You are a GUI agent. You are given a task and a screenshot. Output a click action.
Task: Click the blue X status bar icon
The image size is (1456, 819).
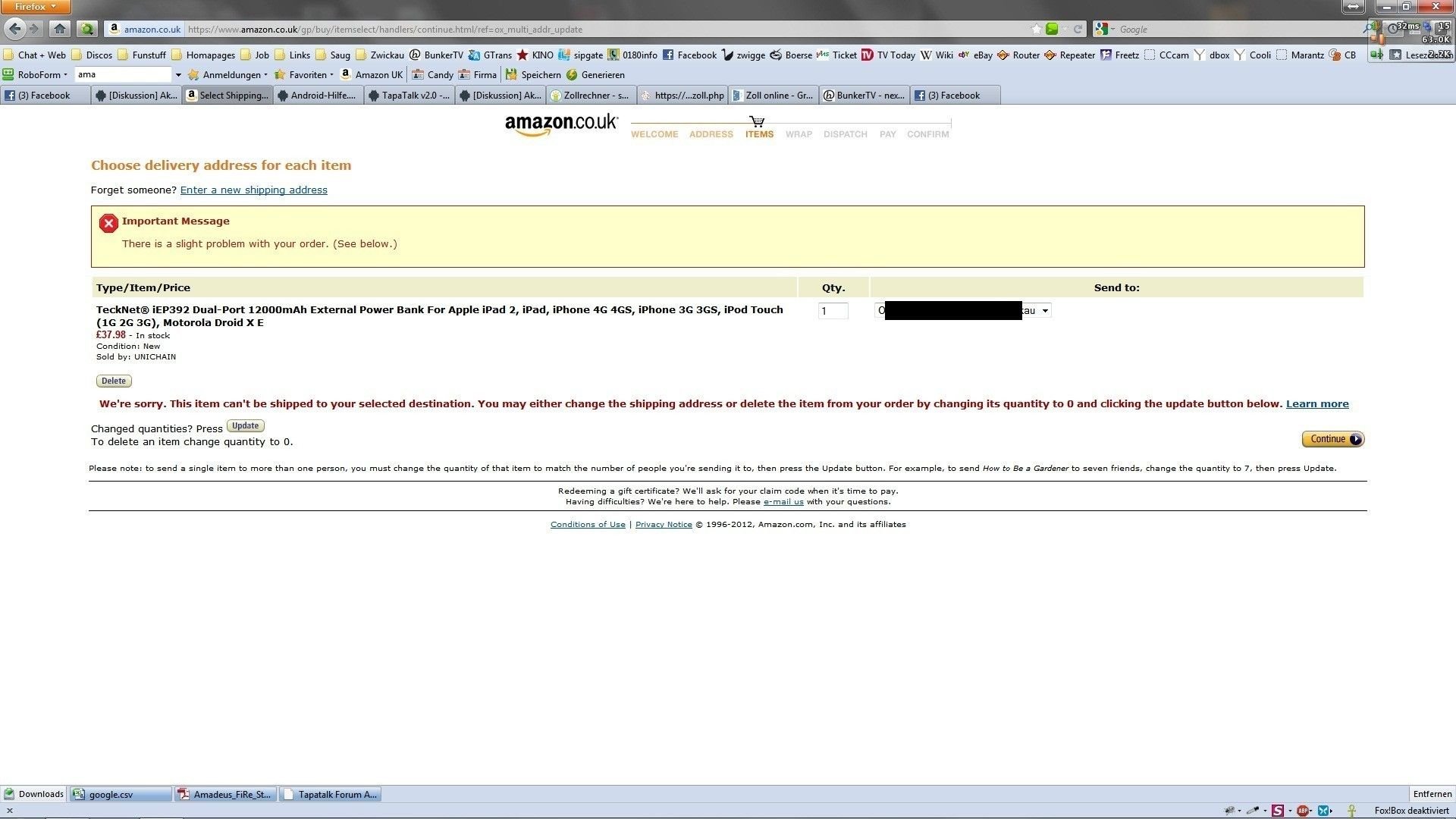(x=1323, y=811)
